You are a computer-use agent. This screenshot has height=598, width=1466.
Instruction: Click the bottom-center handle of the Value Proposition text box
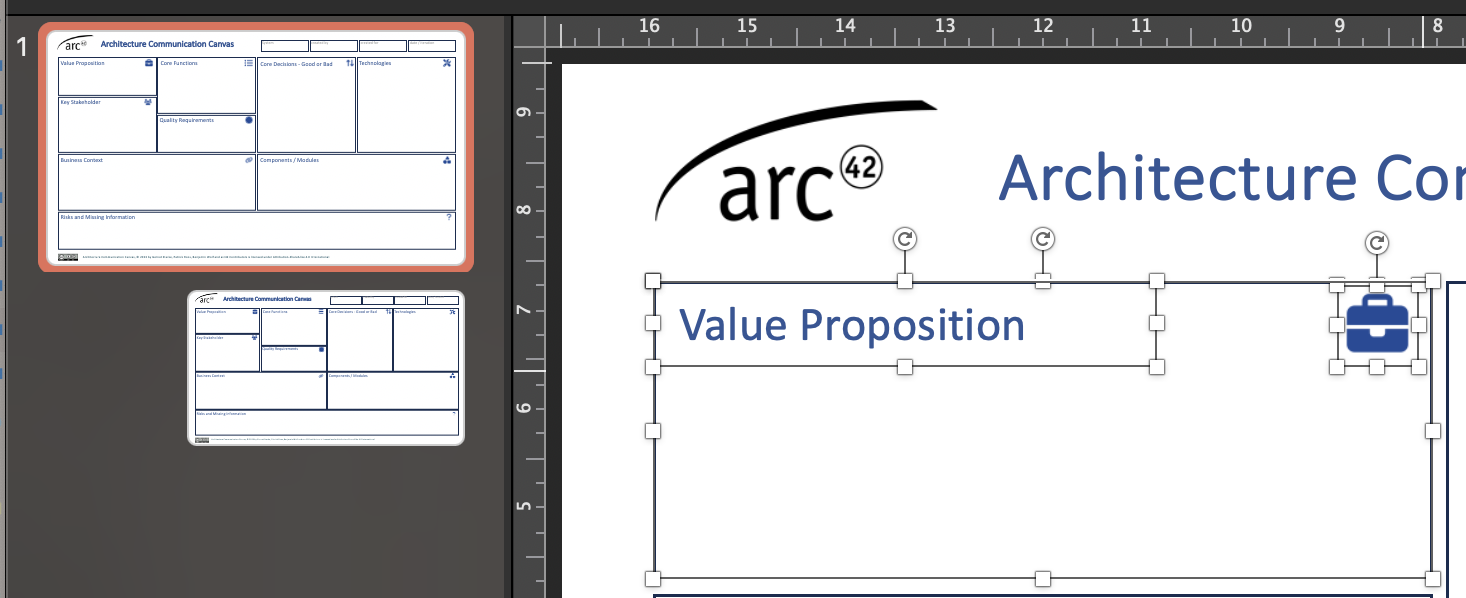(904, 367)
